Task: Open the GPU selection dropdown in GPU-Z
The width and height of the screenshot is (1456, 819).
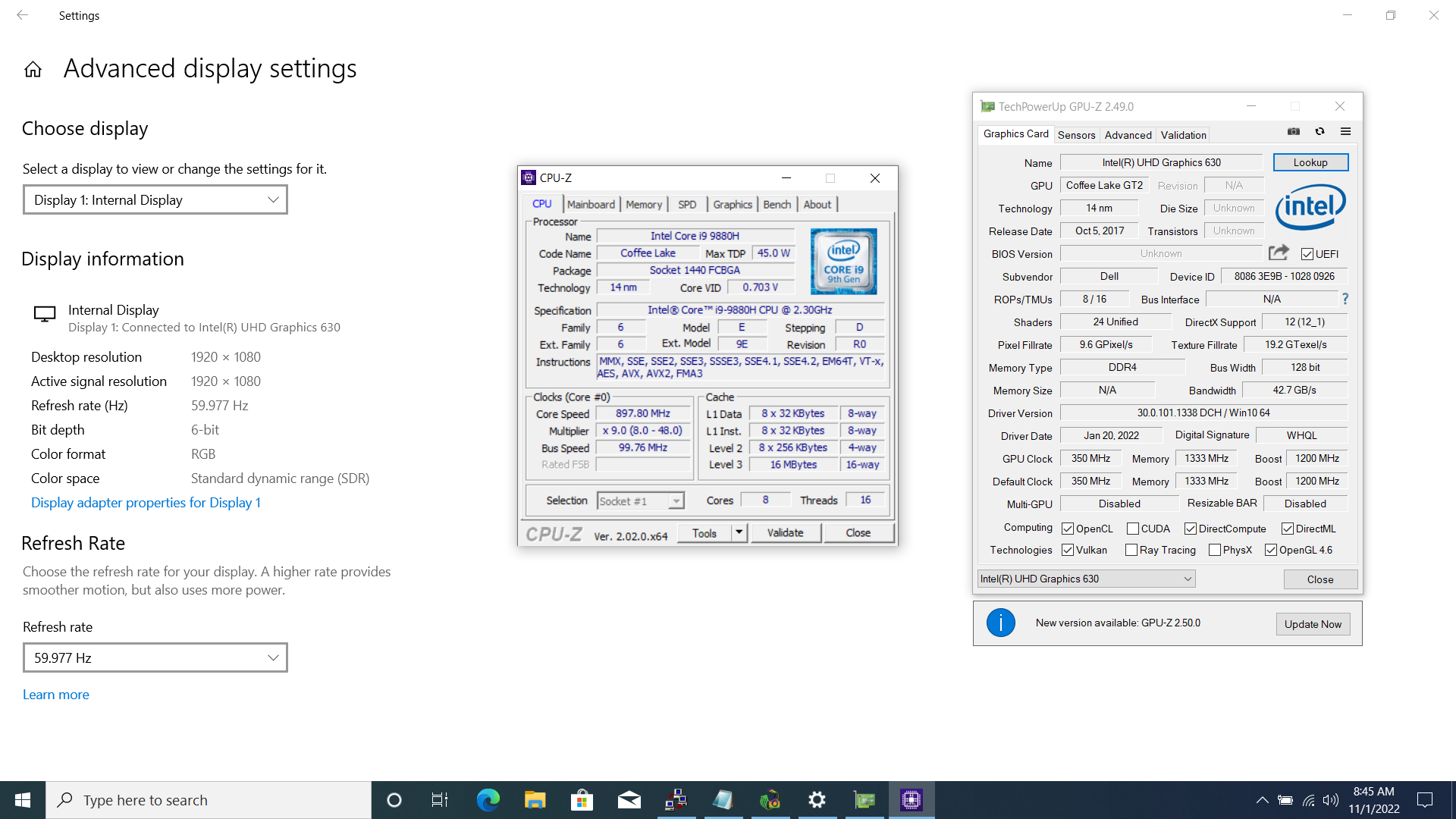Action: (1087, 579)
